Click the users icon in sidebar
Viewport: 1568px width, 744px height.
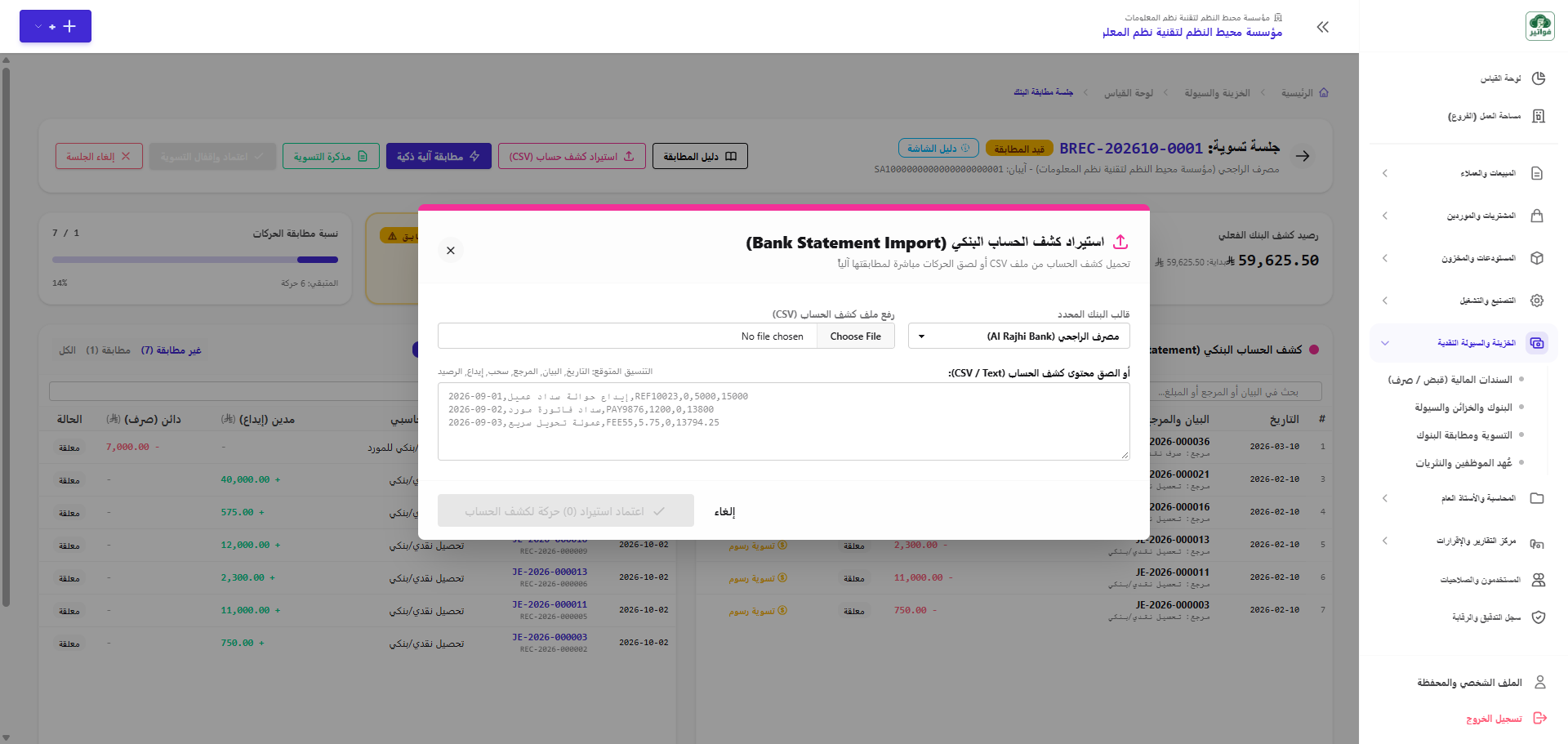[1539, 580]
